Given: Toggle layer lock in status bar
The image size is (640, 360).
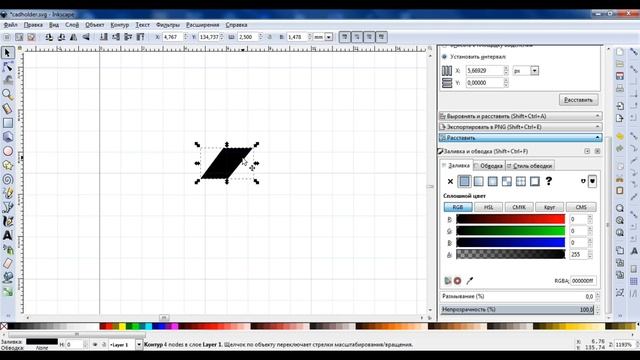Looking at the screenshot, I should point(104,345).
